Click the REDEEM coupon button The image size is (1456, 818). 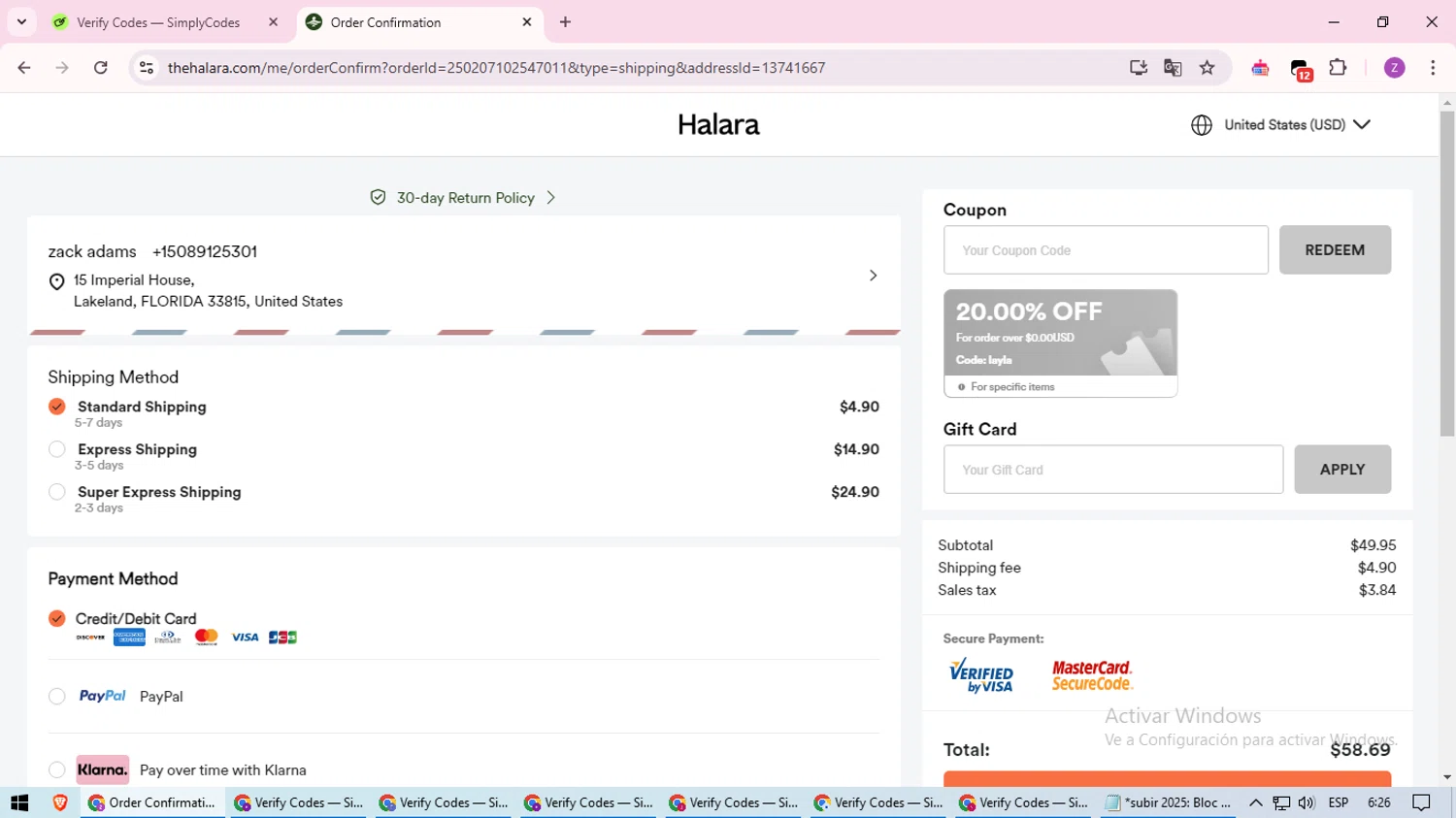click(1335, 250)
